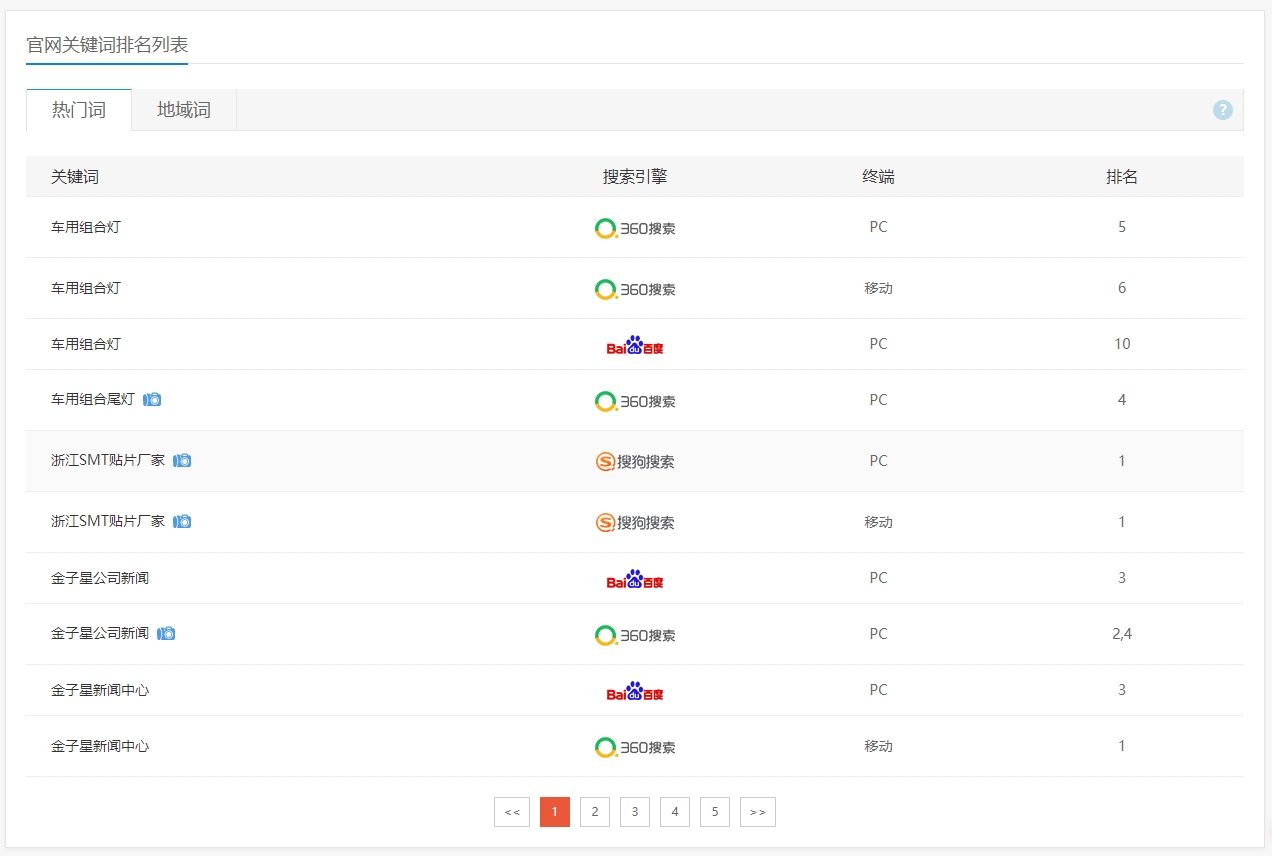Go to page 3

(x=635, y=812)
